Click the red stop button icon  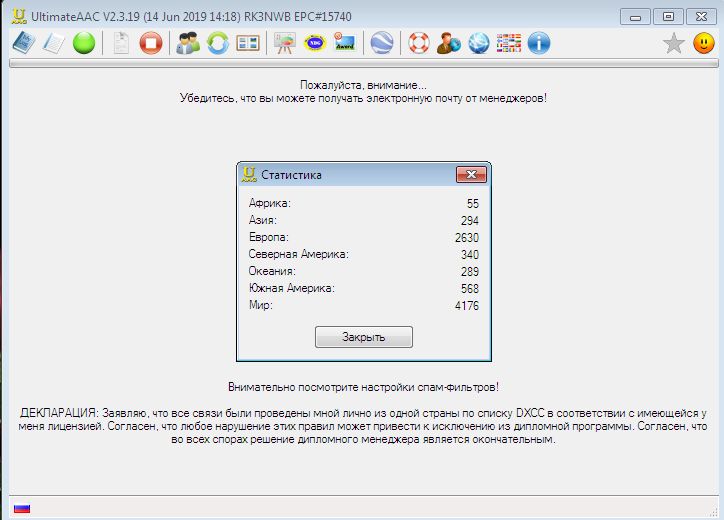coord(151,43)
